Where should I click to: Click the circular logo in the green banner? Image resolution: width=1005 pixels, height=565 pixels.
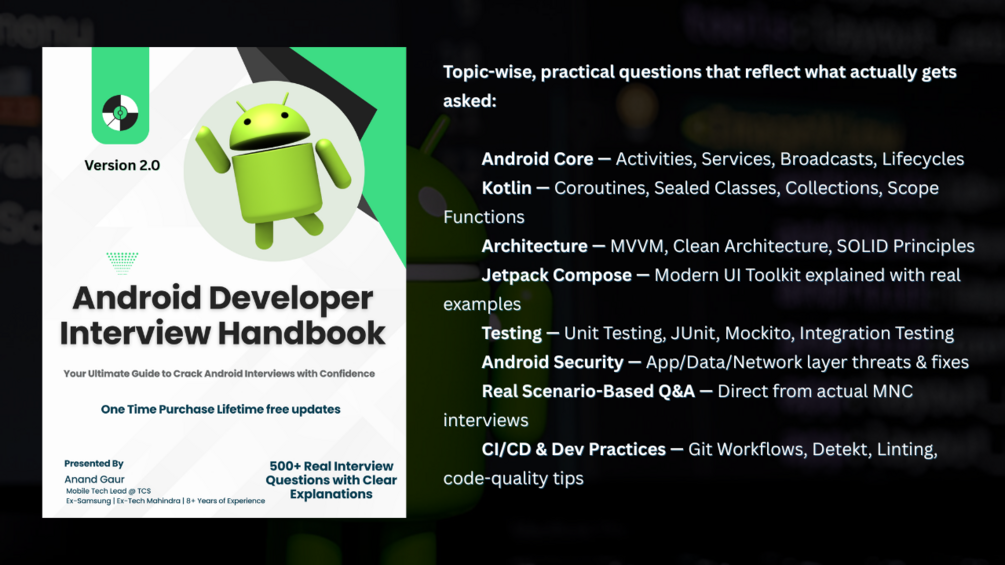(120, 113)
